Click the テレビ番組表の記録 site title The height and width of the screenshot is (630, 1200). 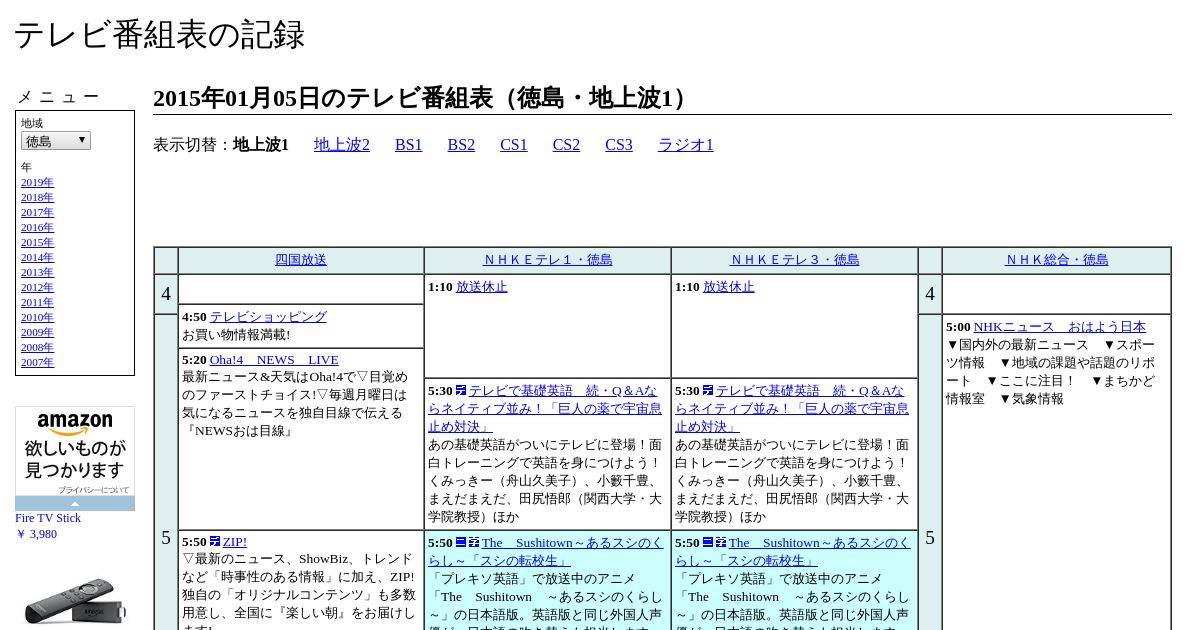tap(159, 35)
